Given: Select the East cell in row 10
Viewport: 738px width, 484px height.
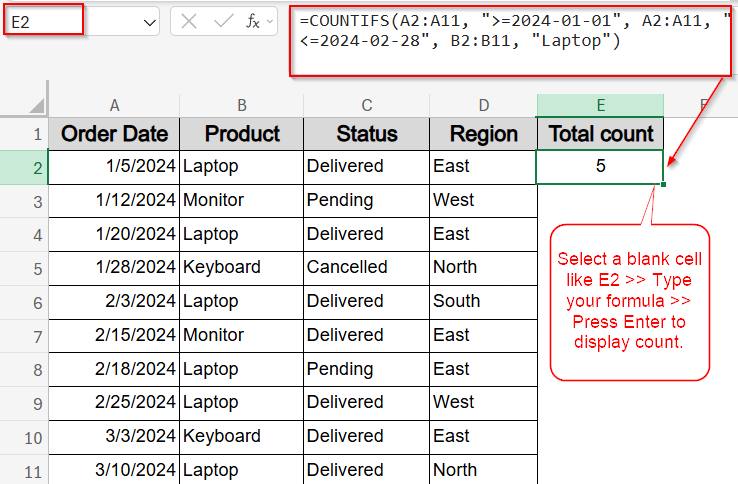Looking at the screenshot, I should [x=483, y=437].
